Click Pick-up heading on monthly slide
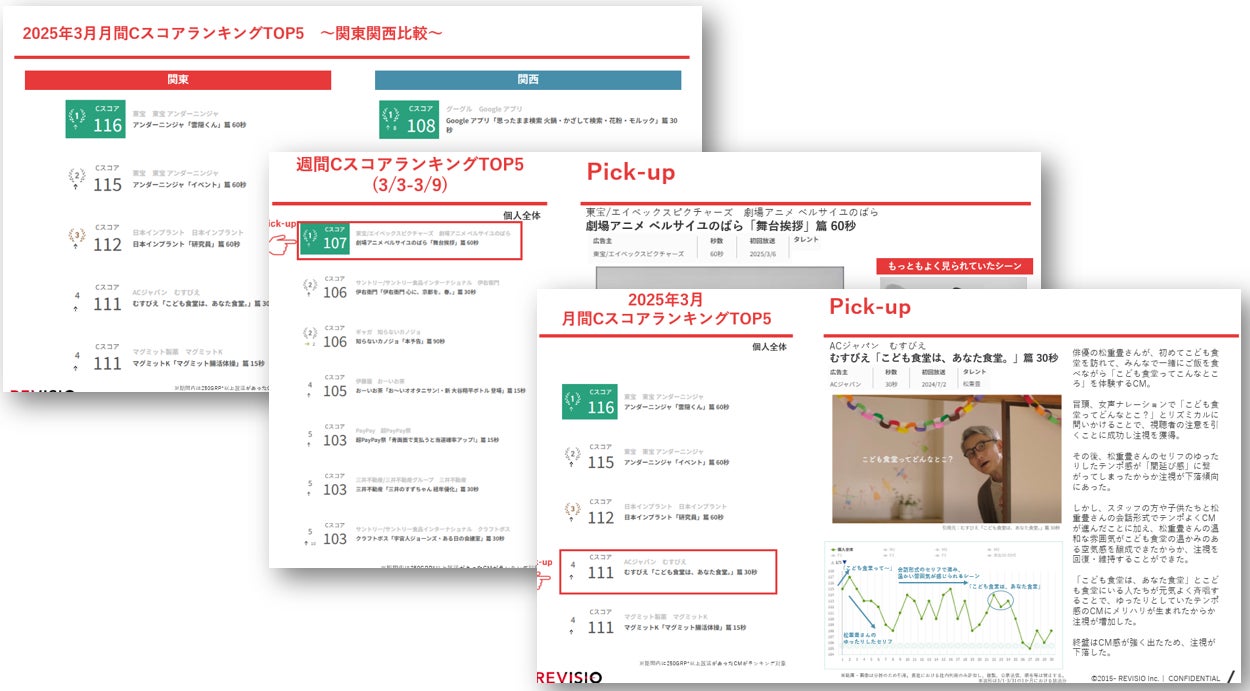1250x691 pixels. coord(870,306)
